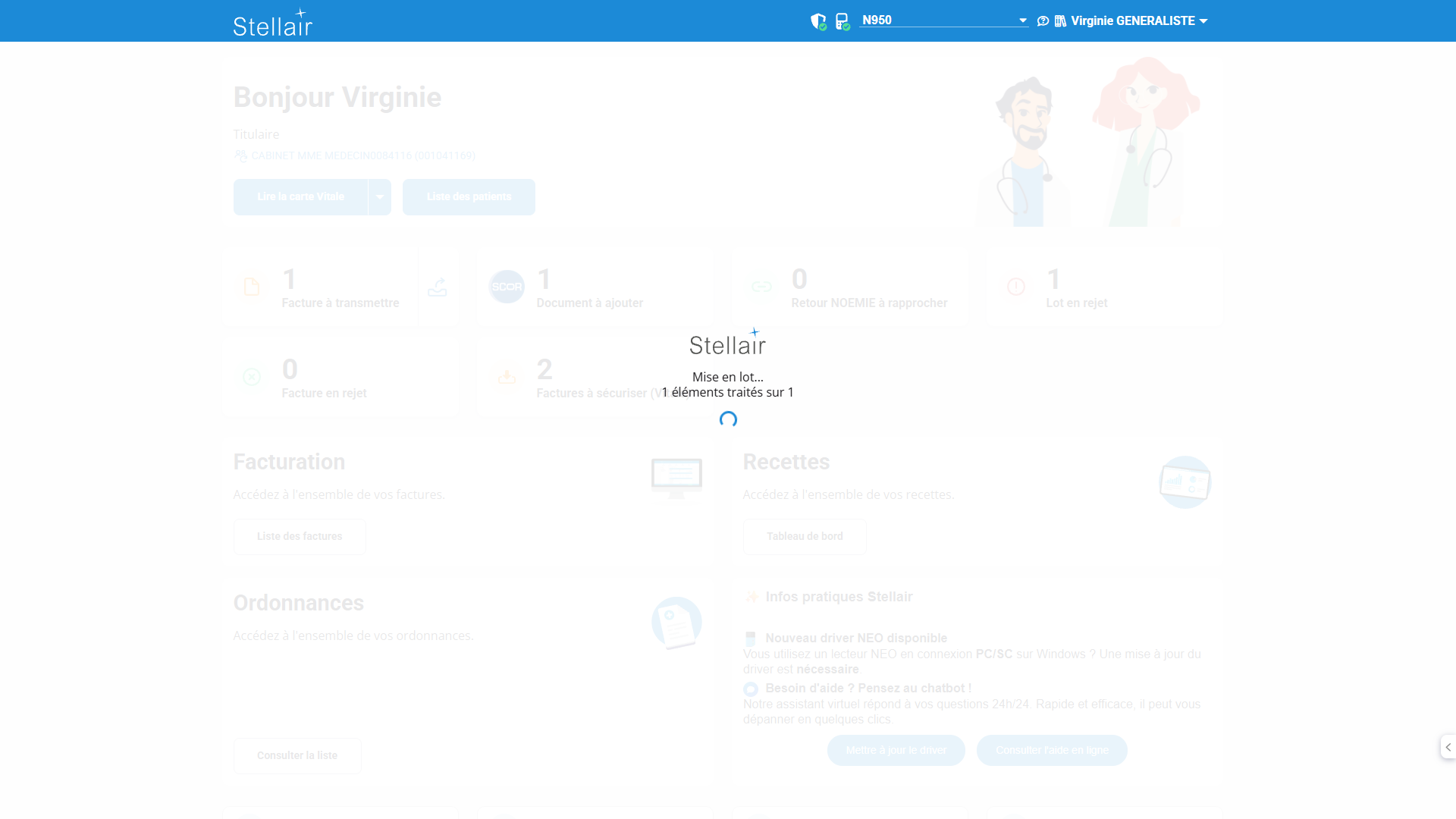Open the Virginie GENERALISTE user menu
1456x819 pixels.
pos(1139,21)
